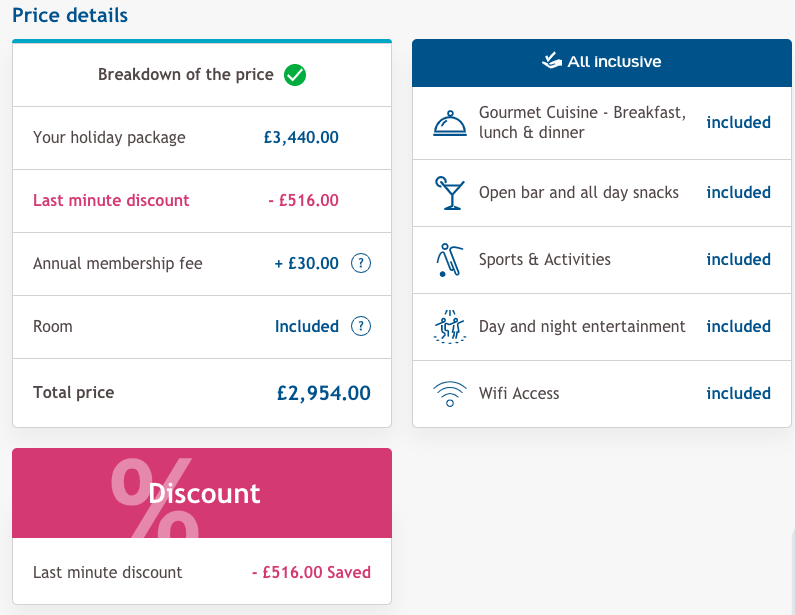
Task: Select the pink Discount banner
Action: 202,493
